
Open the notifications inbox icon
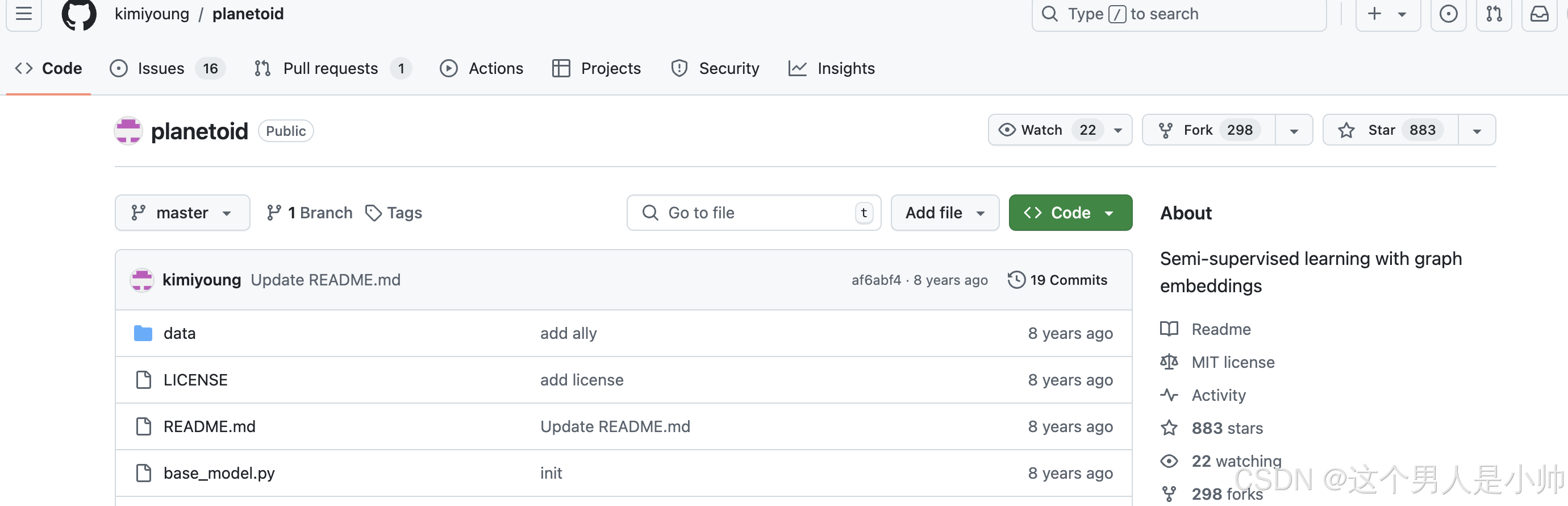tap(1540, 14)
